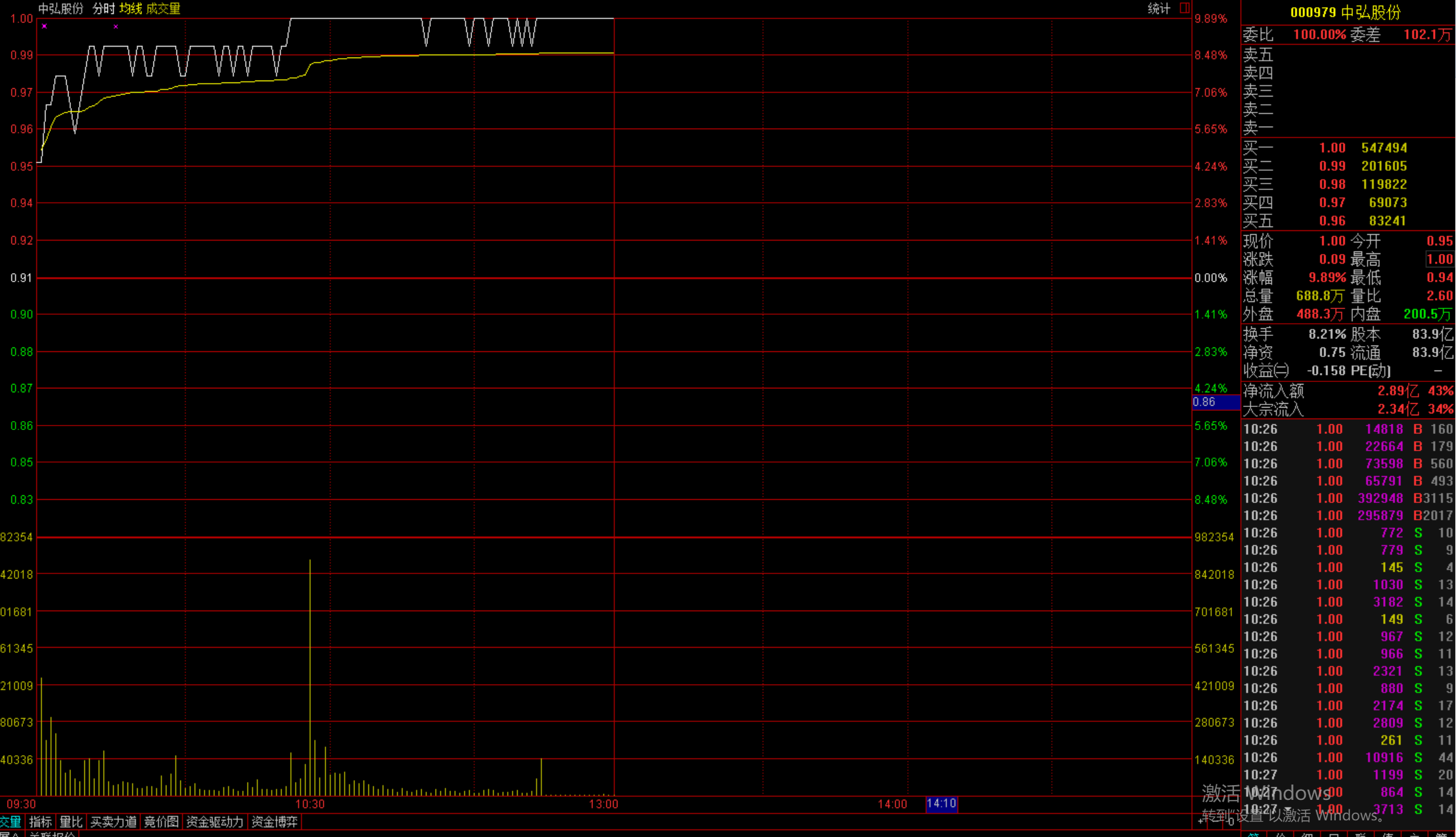Click the stock title 000979 中弘股份
This screenshot has height=837, width=1456.
(1345, 12)
